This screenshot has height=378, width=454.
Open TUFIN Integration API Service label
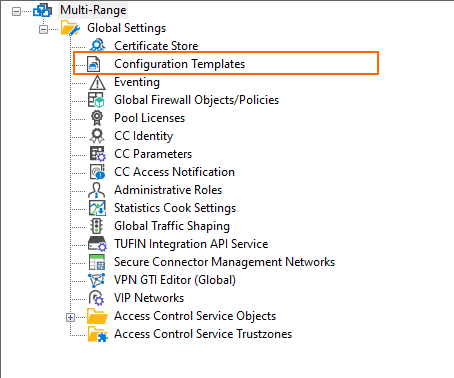(191, 244)
